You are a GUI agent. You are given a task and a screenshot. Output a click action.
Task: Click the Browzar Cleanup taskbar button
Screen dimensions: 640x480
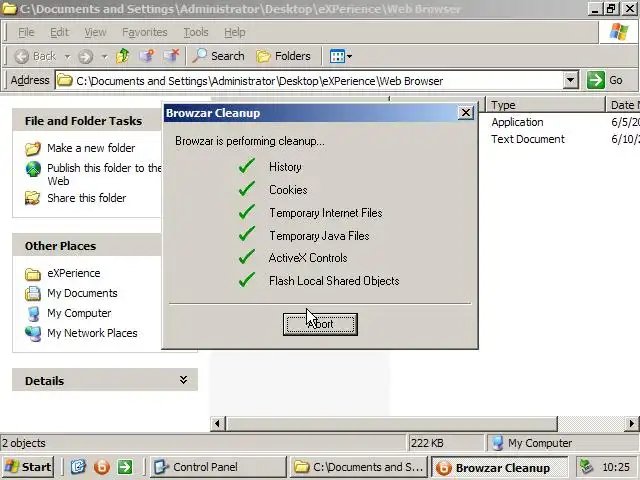[500, 467]
